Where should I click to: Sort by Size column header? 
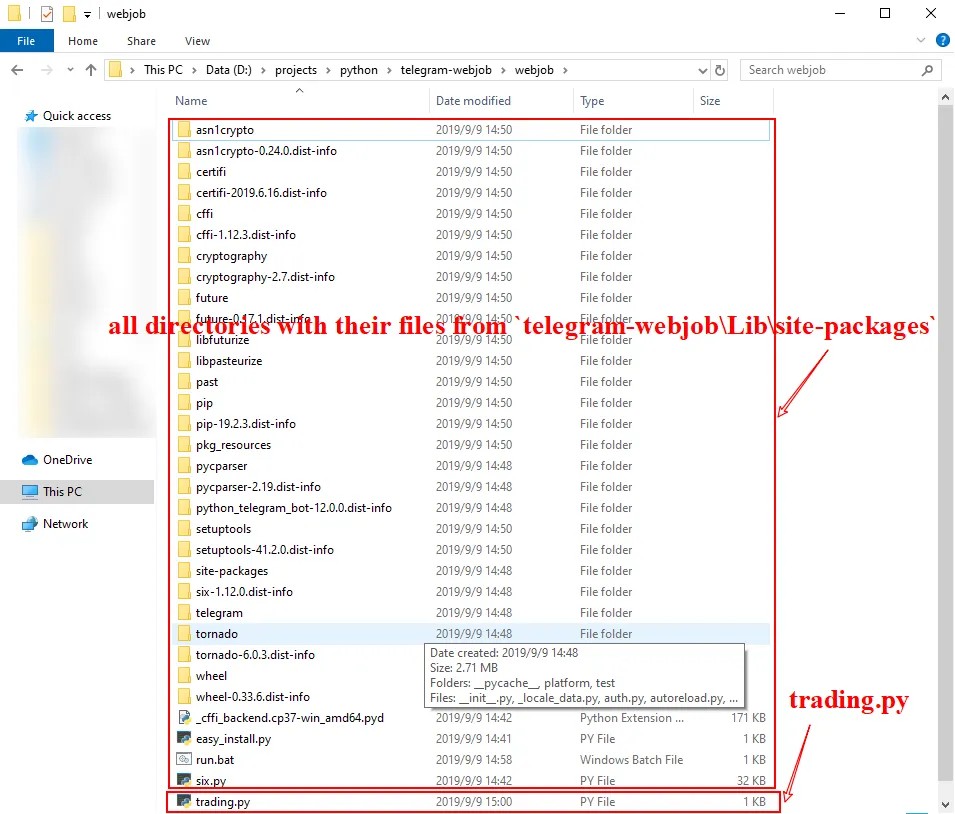coord(710,101)
